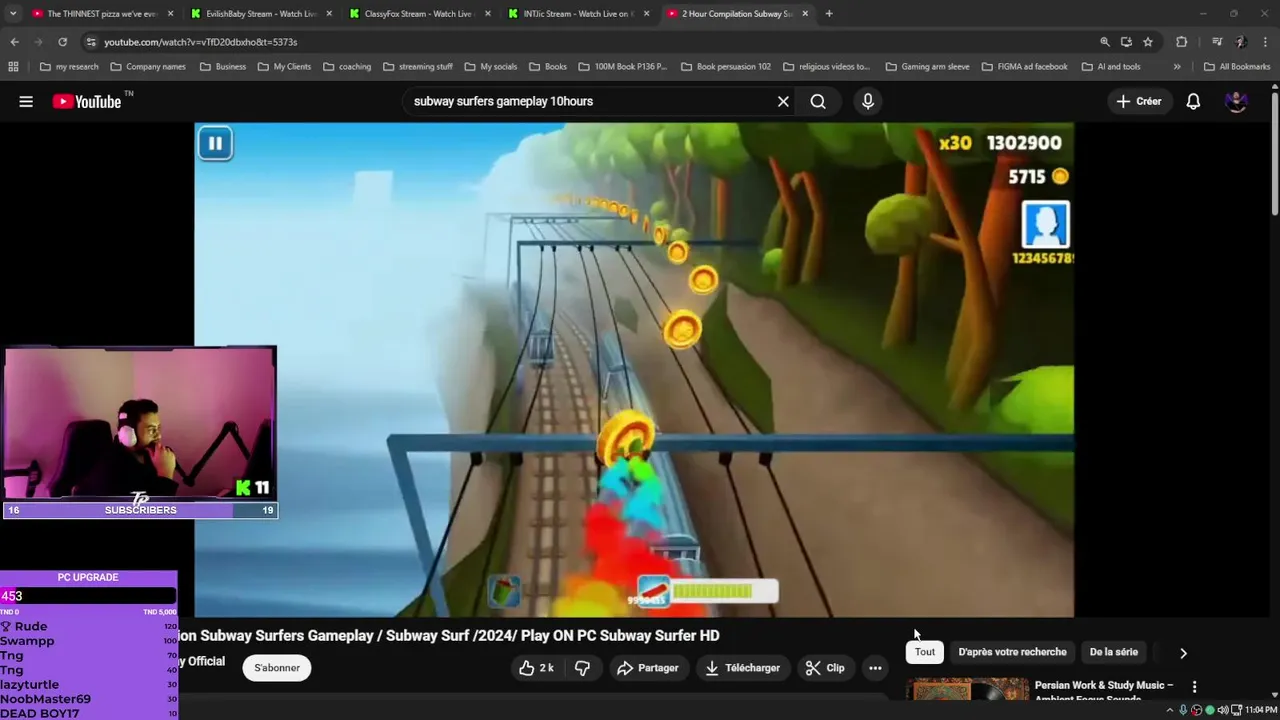Screen dimensions: 1280x720
Task: Open the YouTube hamburger guide menu
Action: [x=26, y=101]
